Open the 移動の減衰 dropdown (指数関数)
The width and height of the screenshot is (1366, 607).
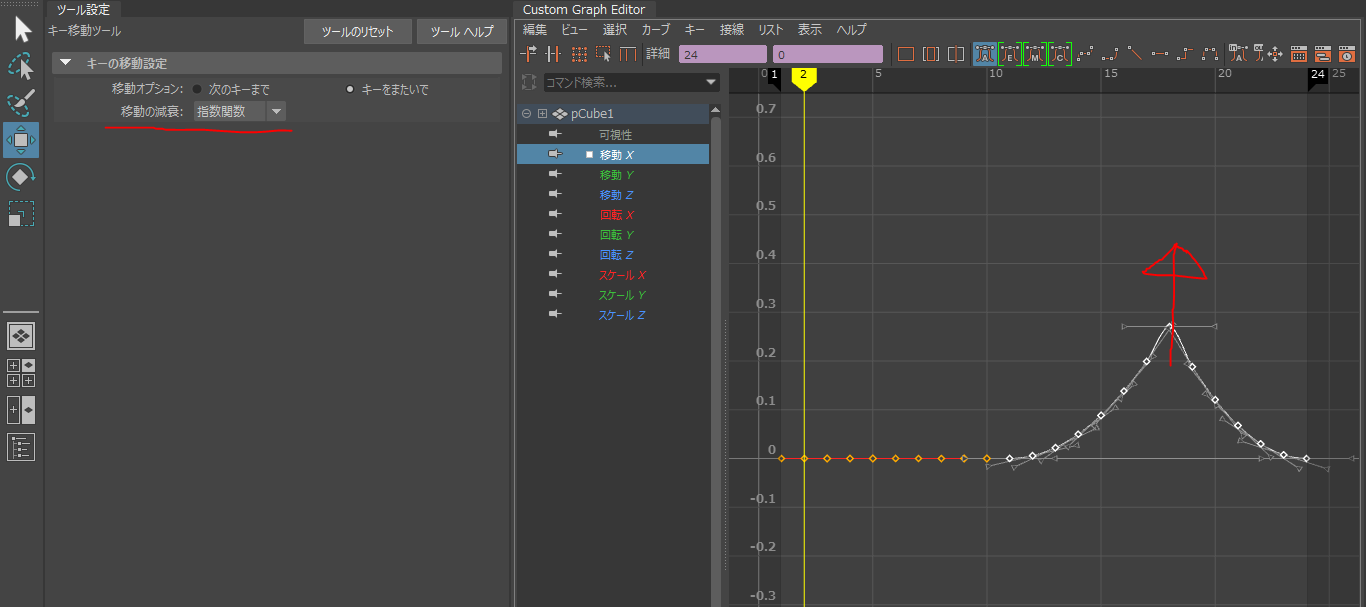pos(239,111)
